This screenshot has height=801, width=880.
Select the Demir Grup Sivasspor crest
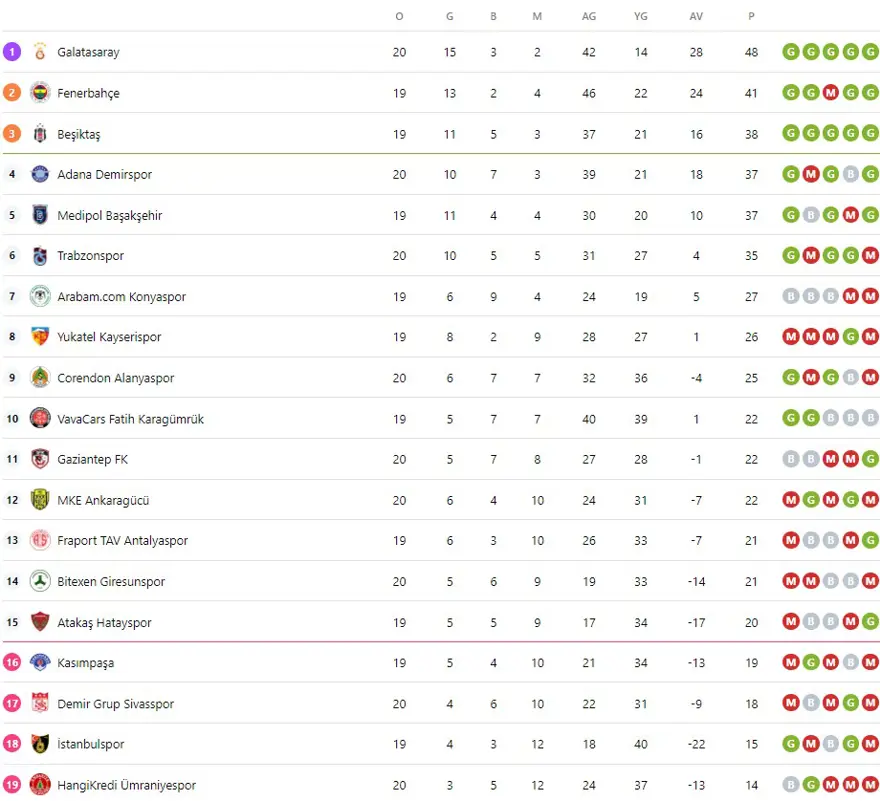[40, 704]
